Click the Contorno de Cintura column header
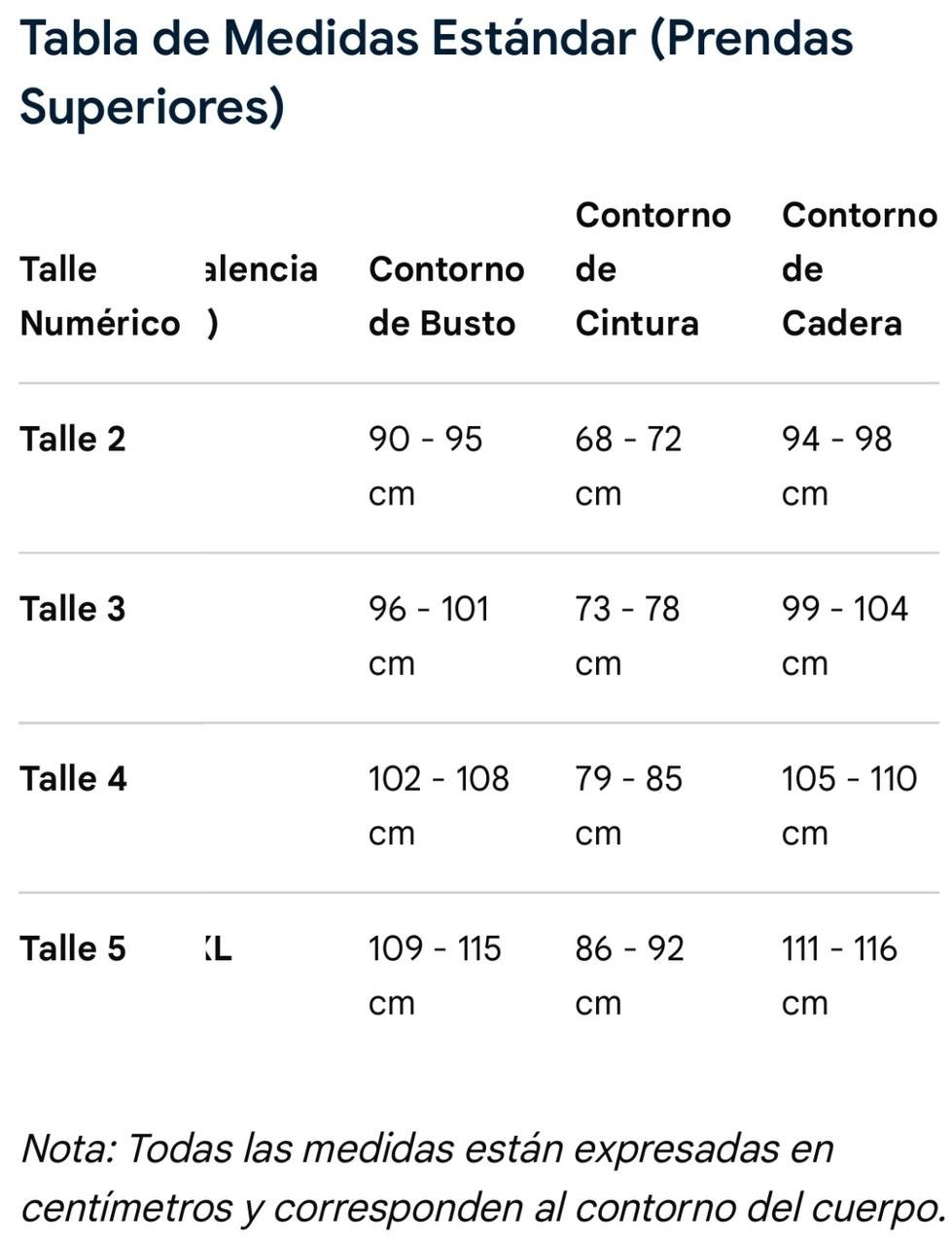 coord(652,268)
